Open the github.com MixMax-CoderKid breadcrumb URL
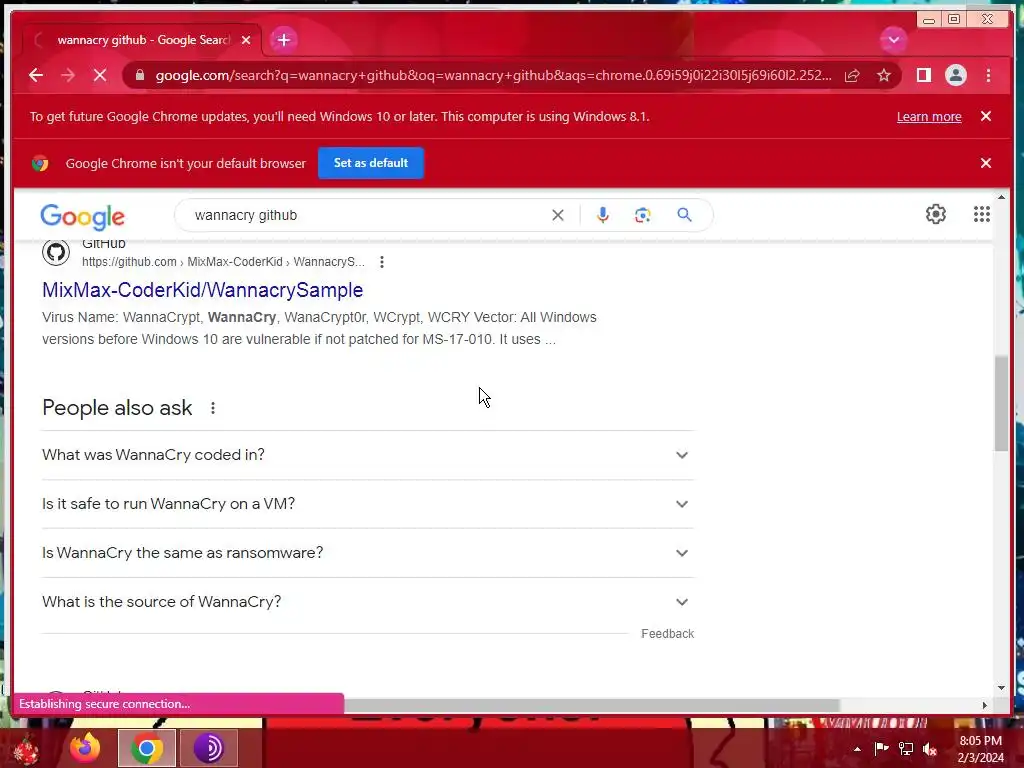The height and width of the screenshot is (768, 1024). pyautogui.click(x=223, y=262)
